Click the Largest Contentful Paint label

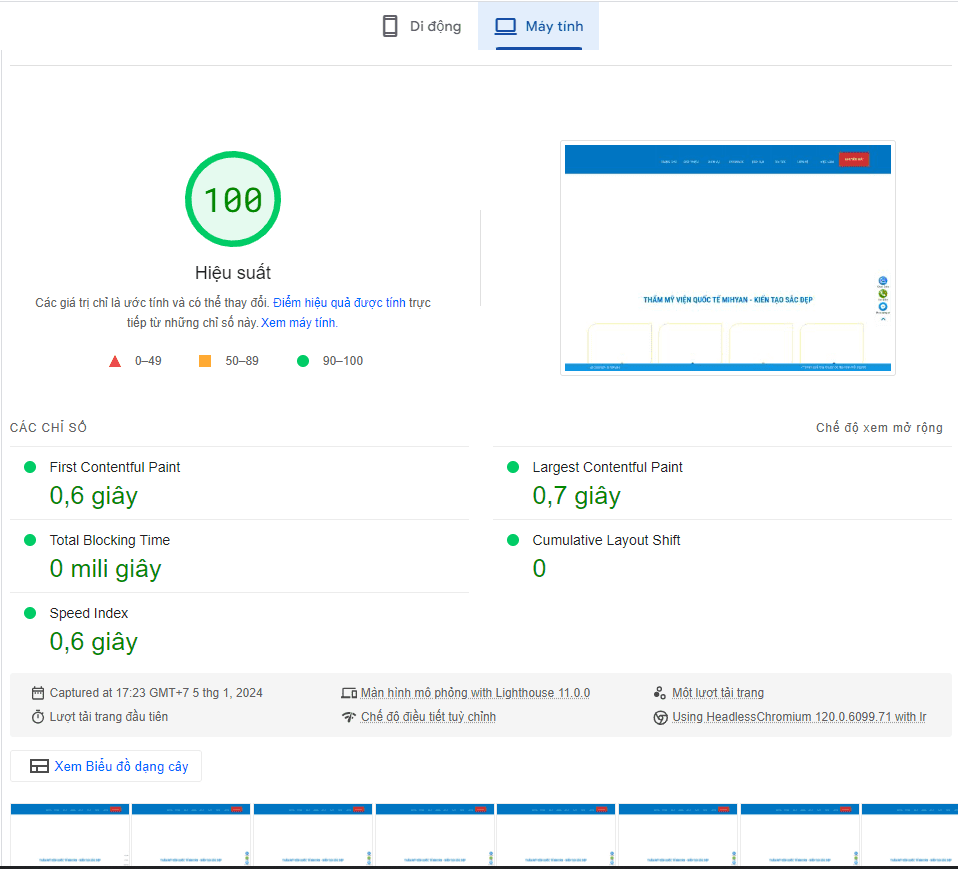pos(607,468)
